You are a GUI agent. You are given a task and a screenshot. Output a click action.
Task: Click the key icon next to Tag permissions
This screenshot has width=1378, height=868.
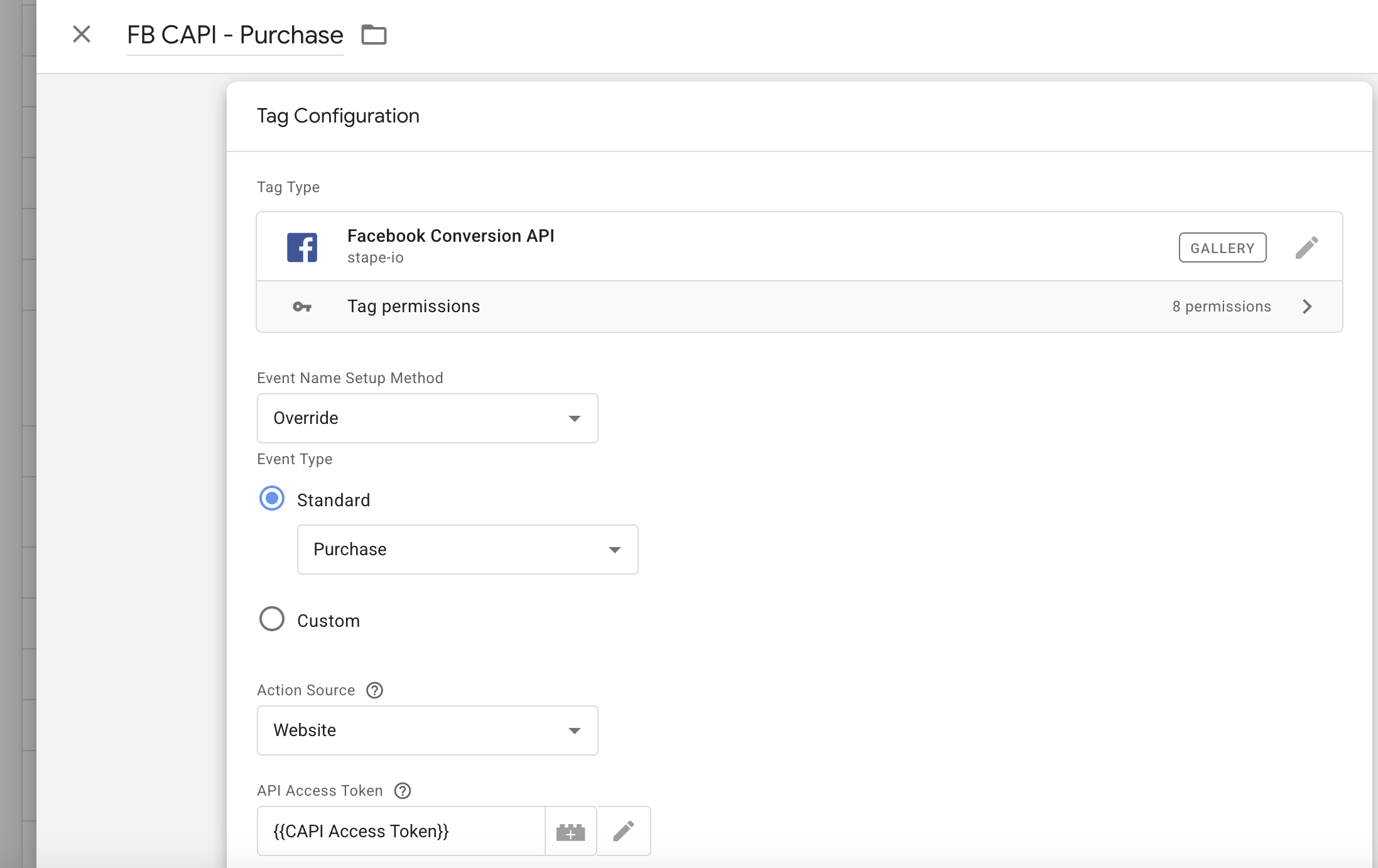click(x=302, y=307)
